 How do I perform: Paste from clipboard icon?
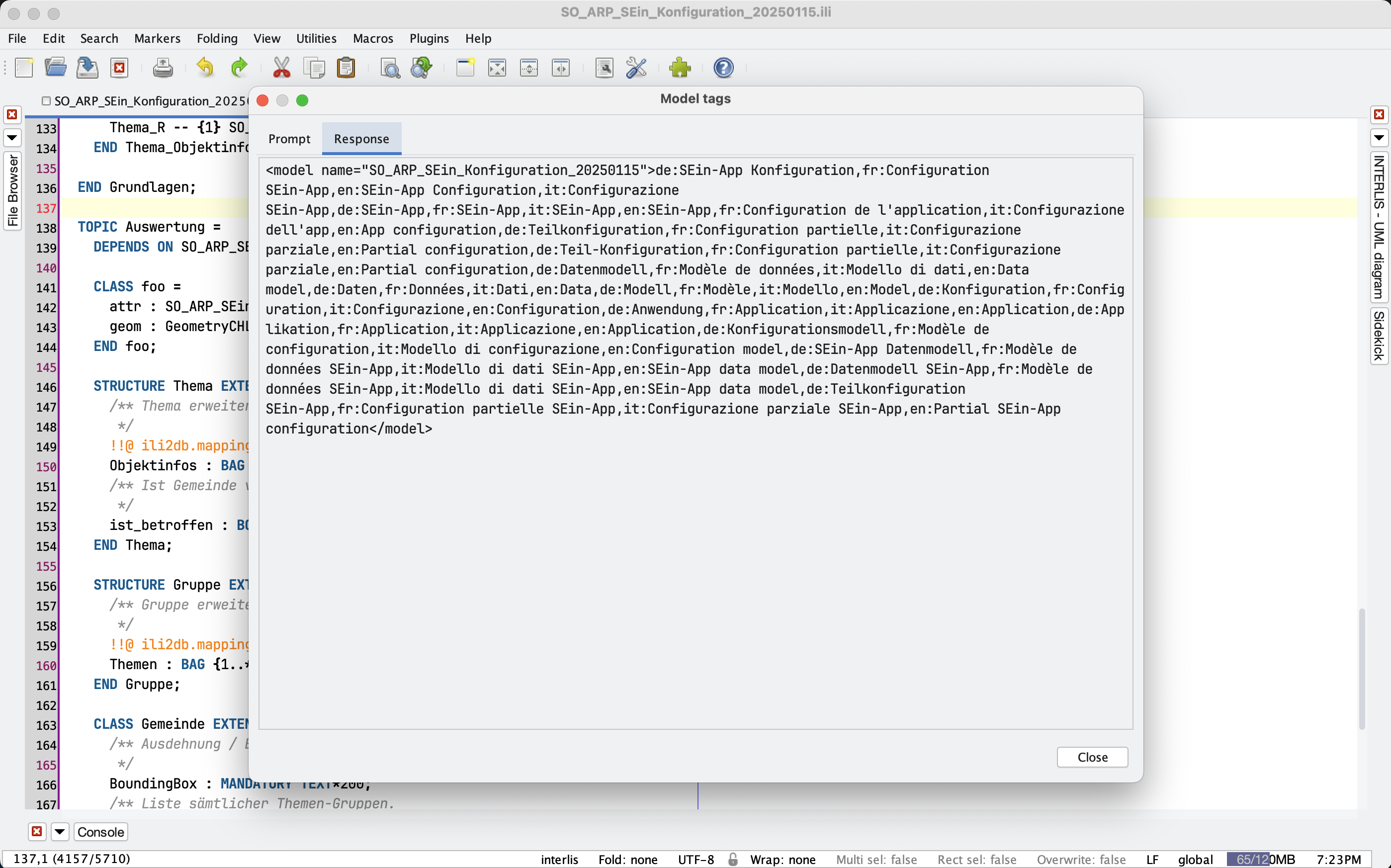pyautogui.click(x=346, y=68)
